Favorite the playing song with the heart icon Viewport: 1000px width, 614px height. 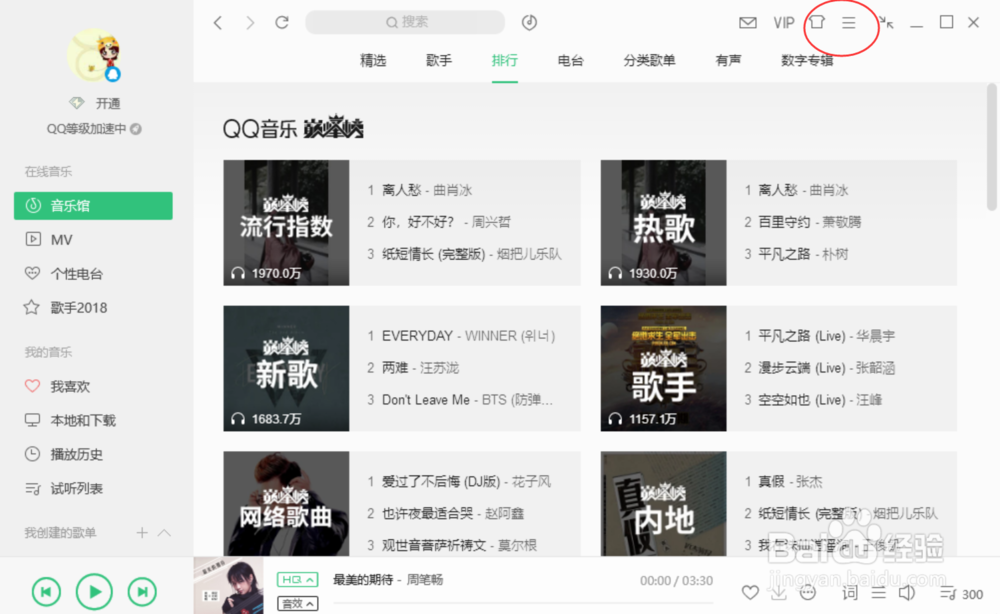coord(751,592)
